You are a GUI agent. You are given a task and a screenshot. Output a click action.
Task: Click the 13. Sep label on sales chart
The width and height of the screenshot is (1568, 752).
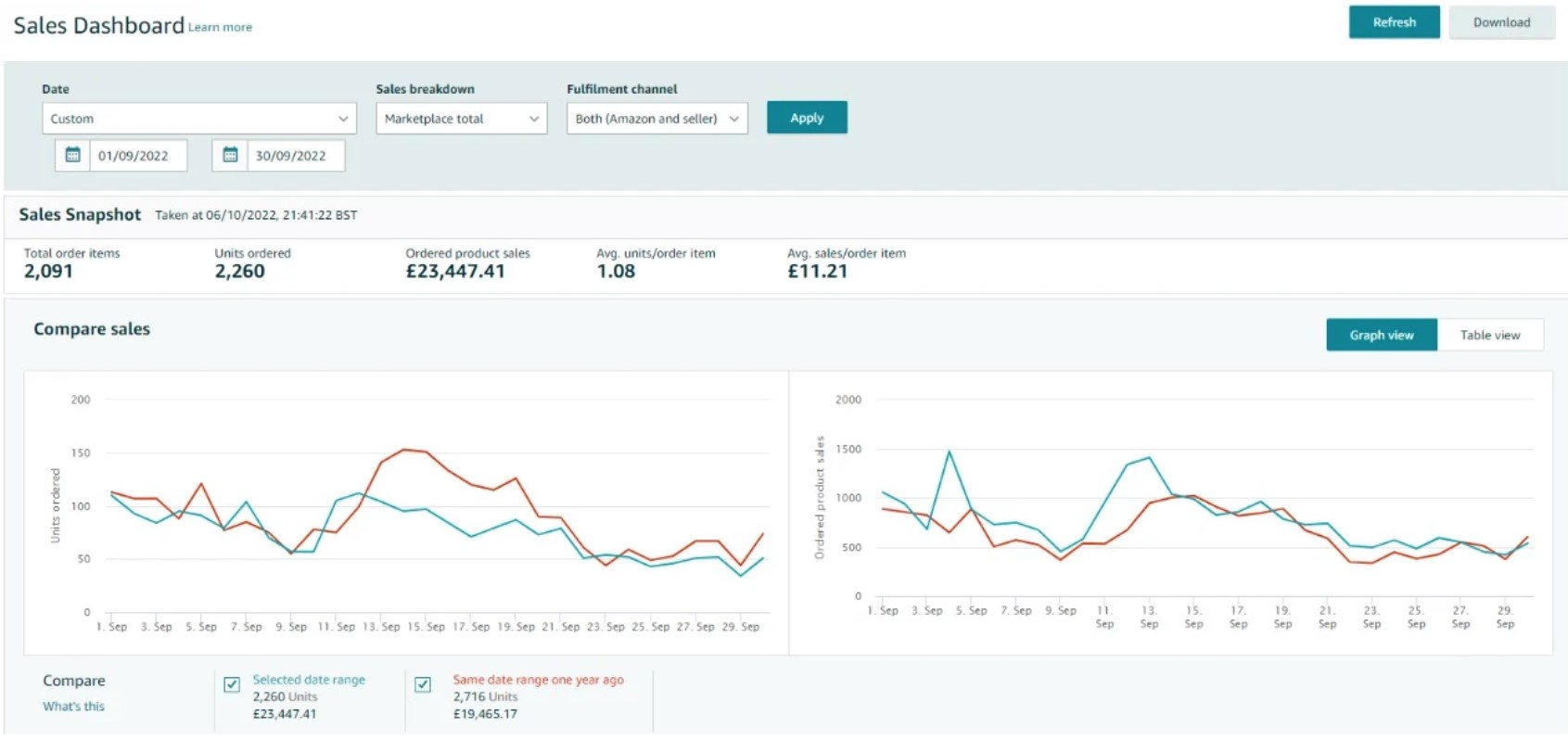pos(1149,617)
